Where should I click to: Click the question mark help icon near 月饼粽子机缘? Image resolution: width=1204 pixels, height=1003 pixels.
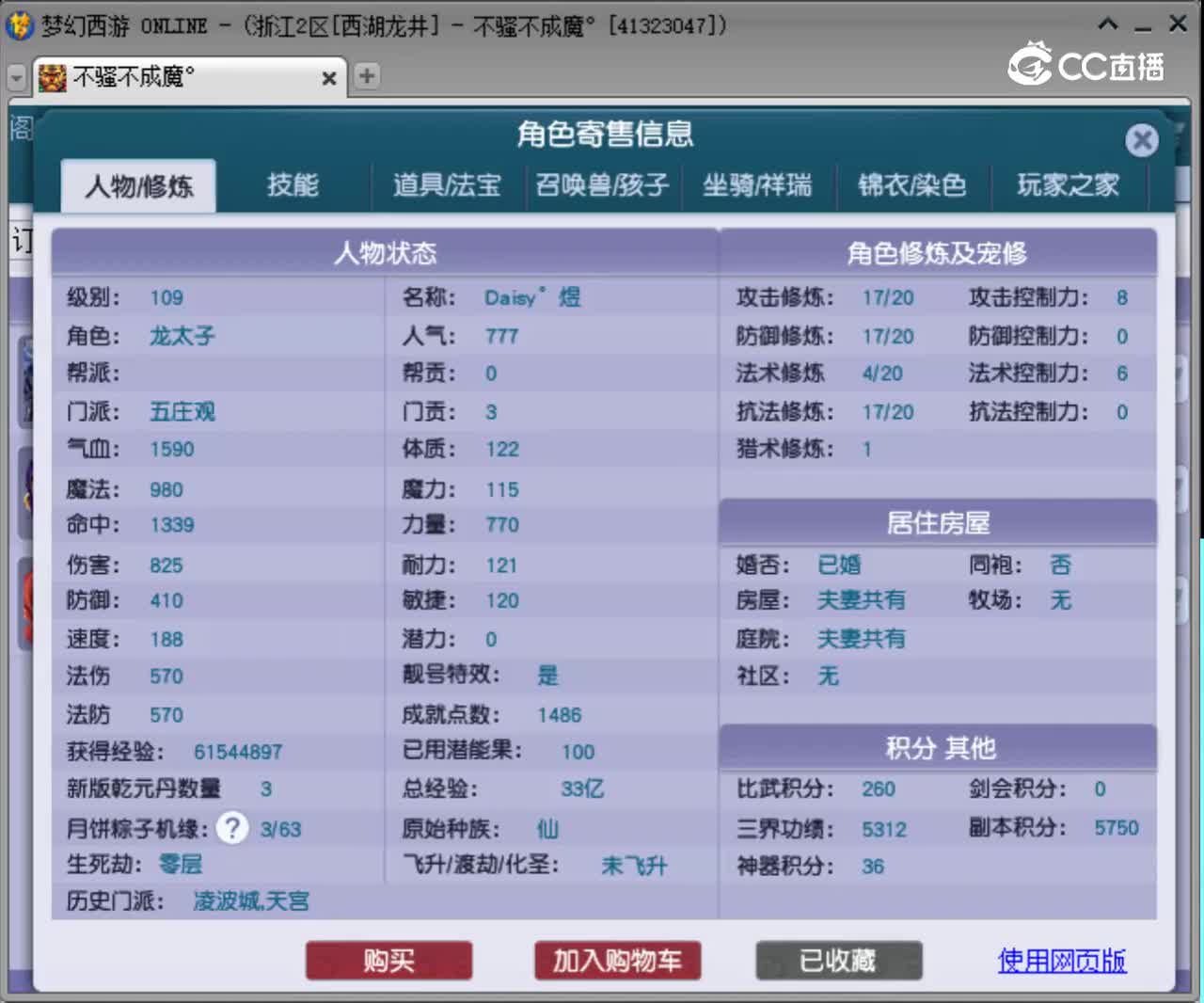click(x=232, y=828)
